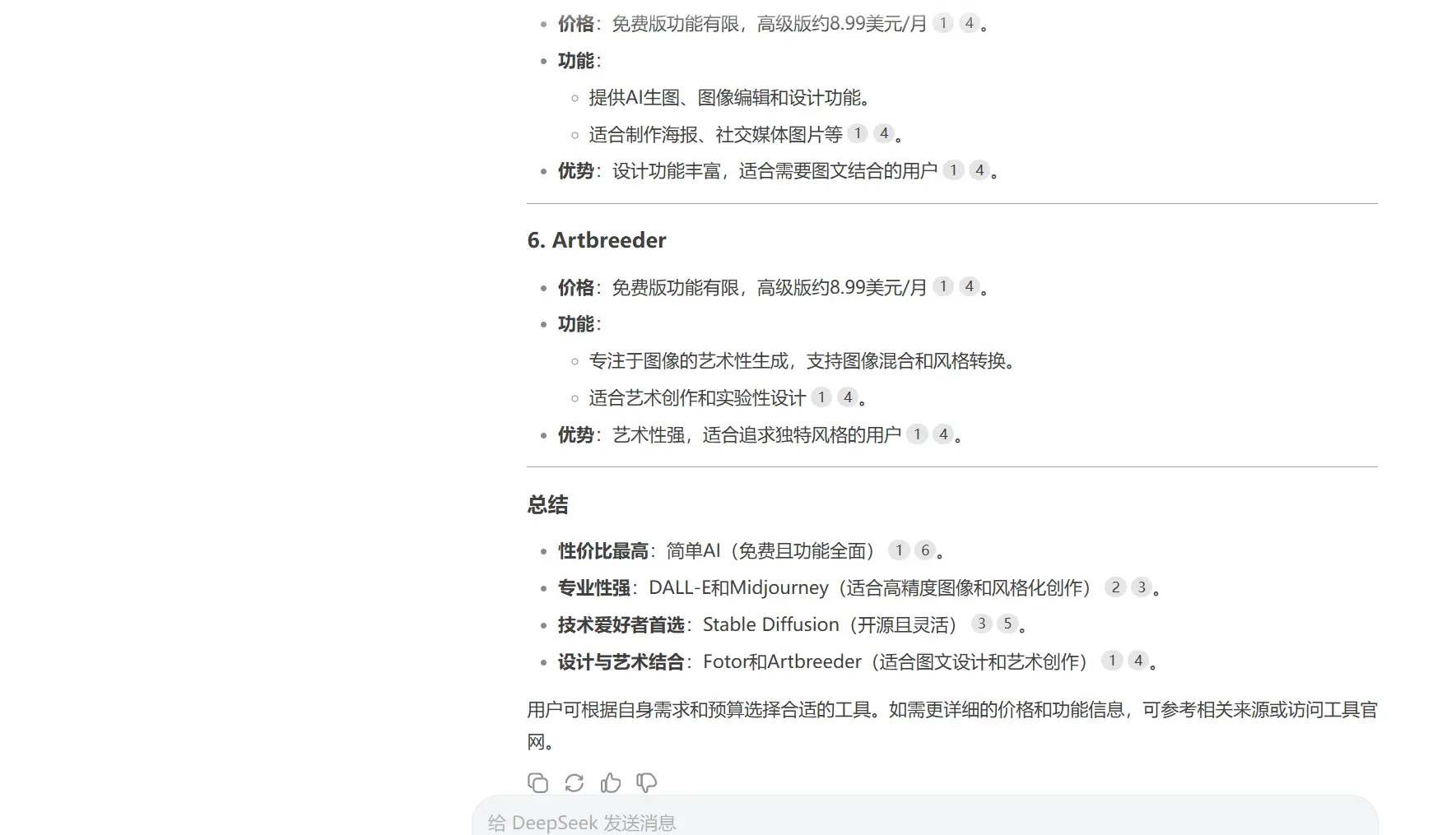Click '设计与艺术结合' bold label

621,661
